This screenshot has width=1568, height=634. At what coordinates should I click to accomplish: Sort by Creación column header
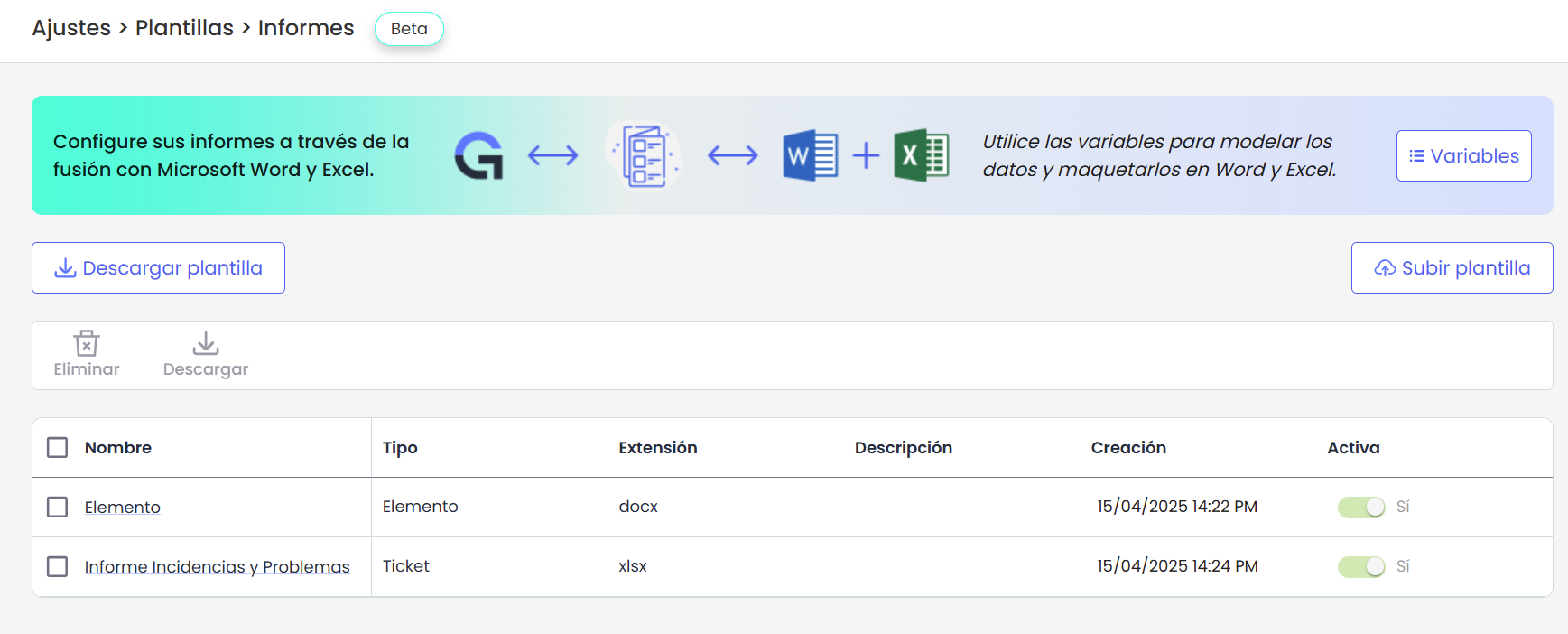coord(1128,448)
